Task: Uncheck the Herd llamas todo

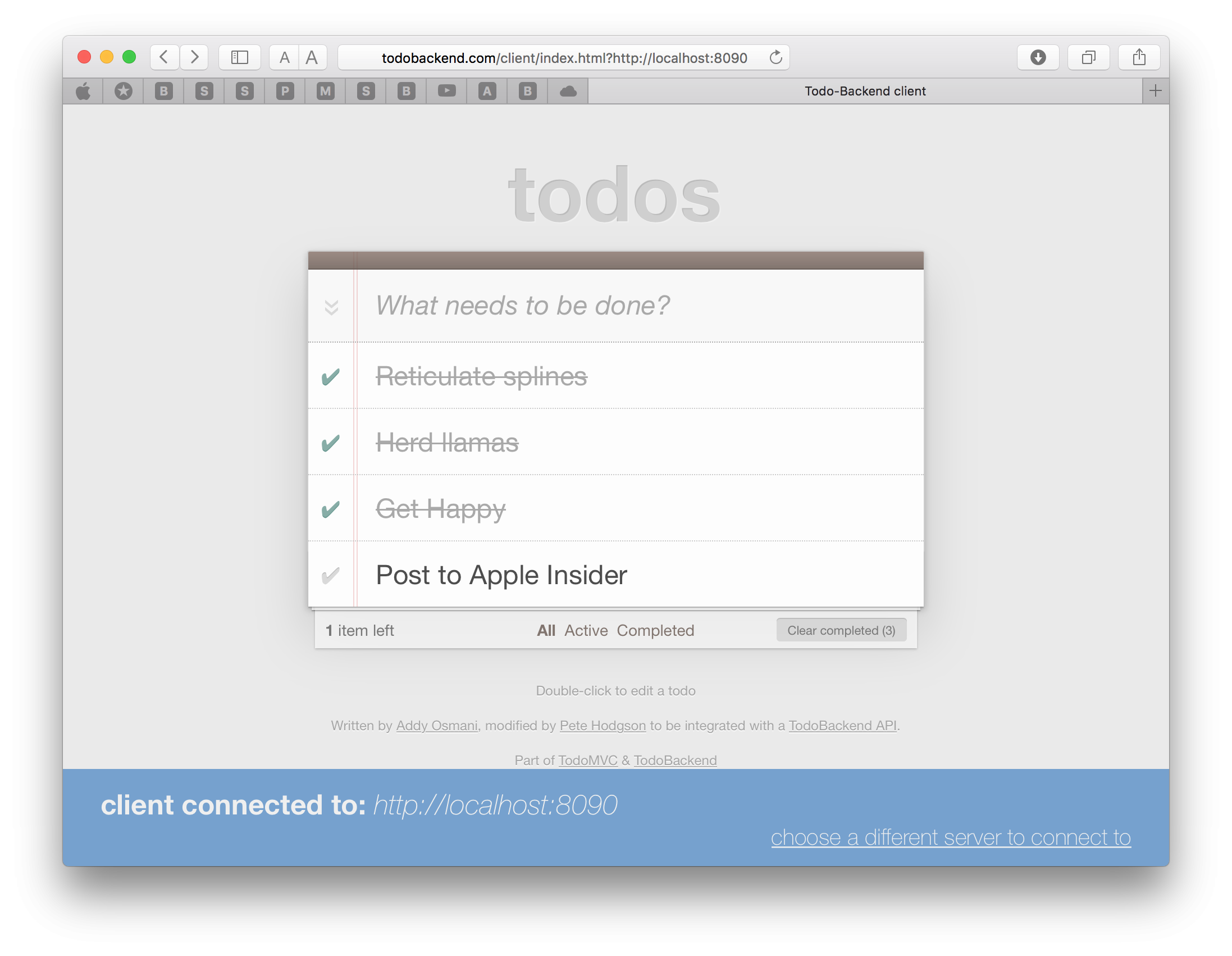Action: [331, 443]
